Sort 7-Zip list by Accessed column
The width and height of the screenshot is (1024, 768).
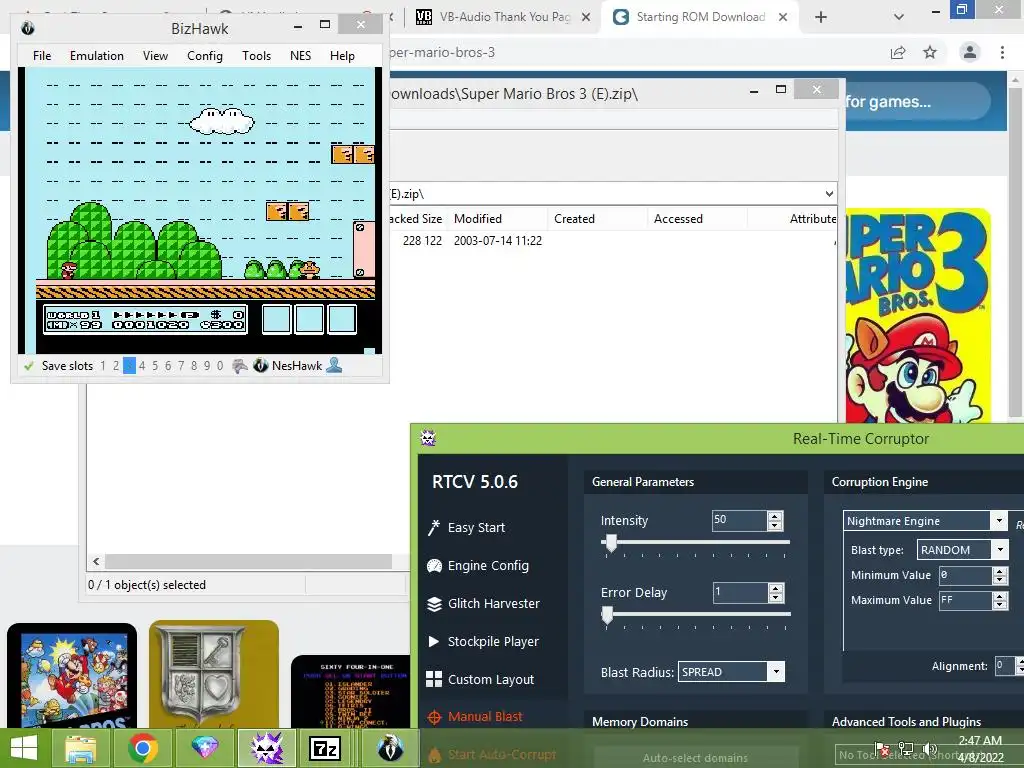tap(696, 219)
